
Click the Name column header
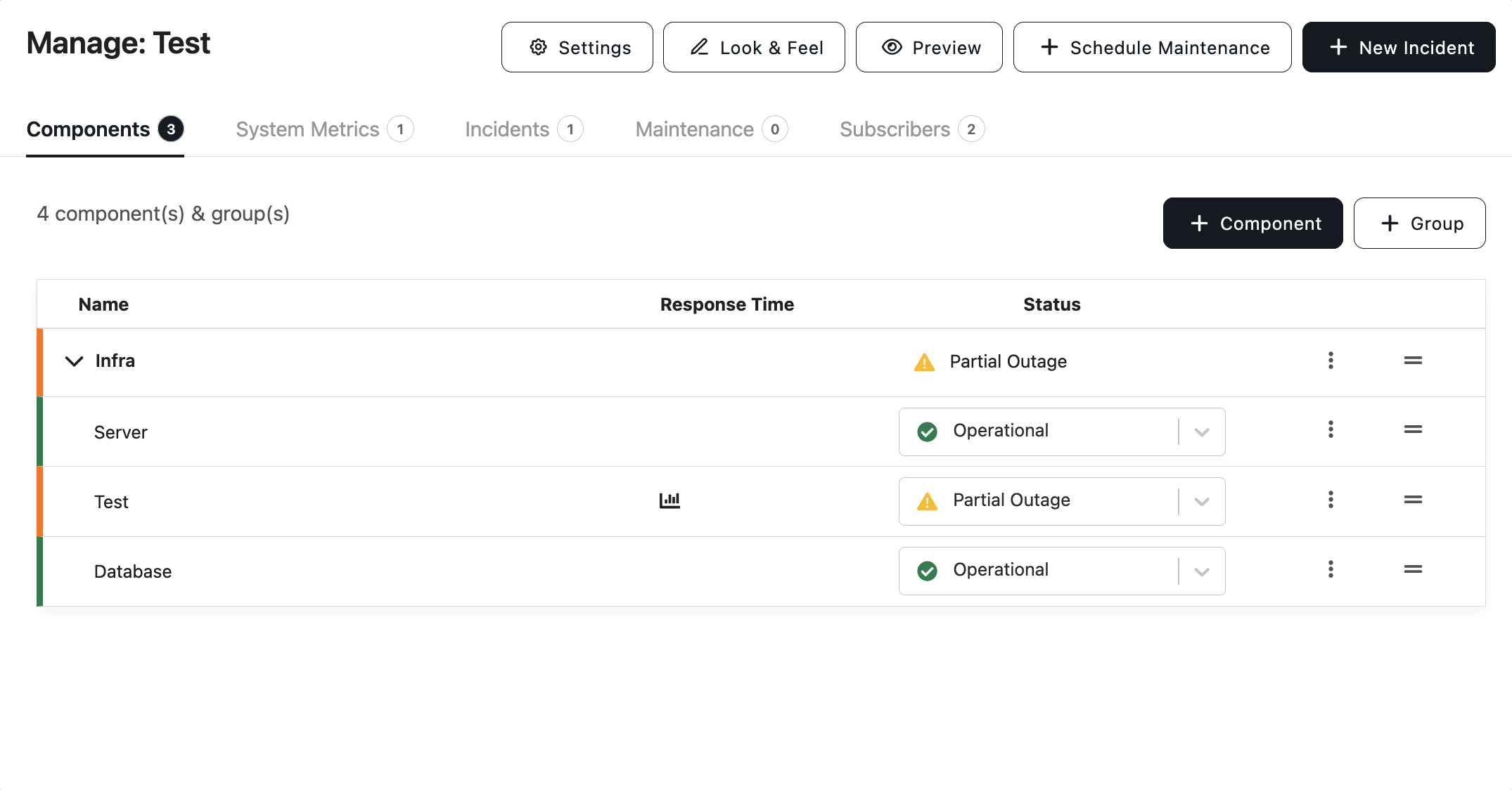103,304
